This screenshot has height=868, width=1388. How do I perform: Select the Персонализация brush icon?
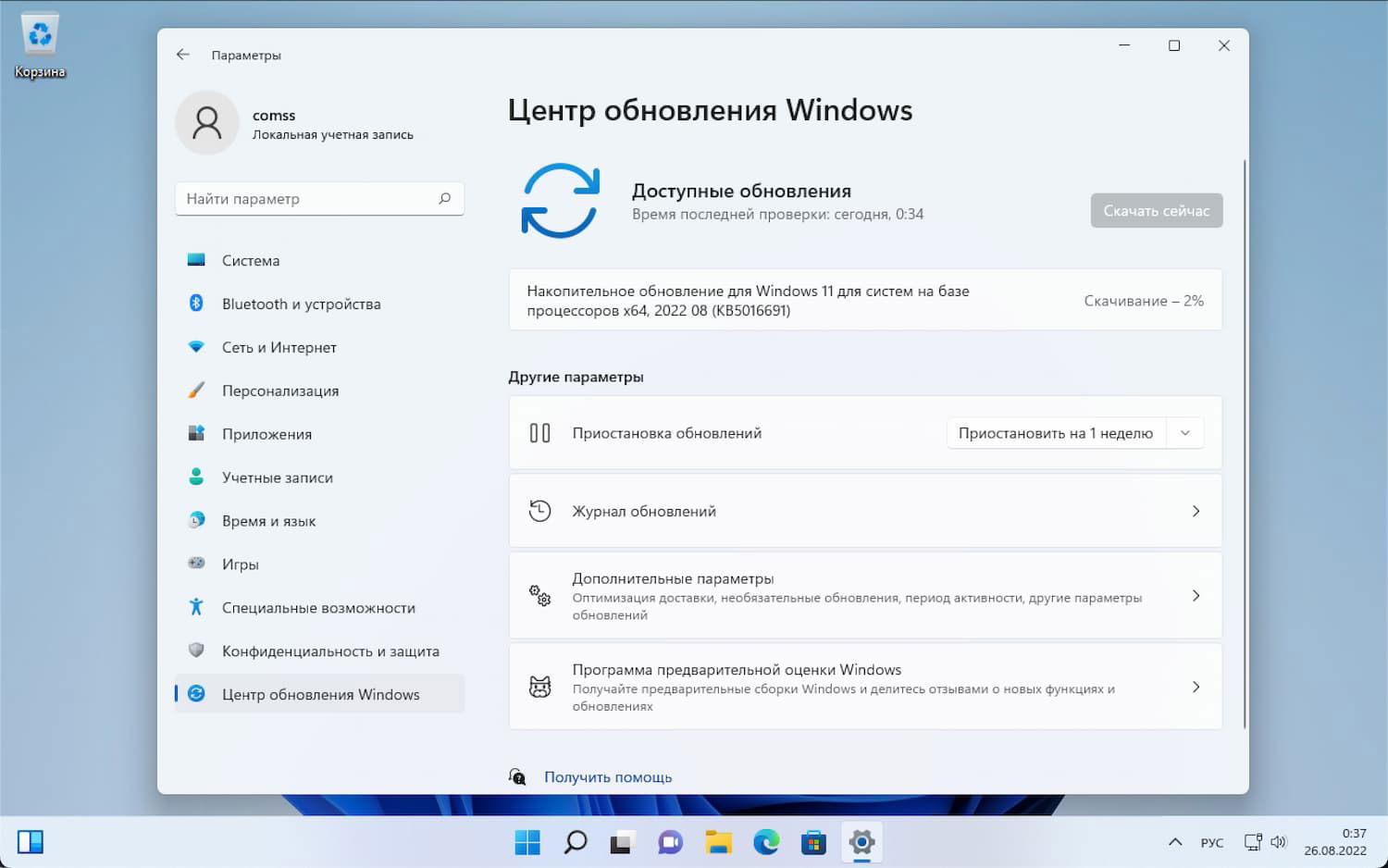click(x=196, y=391)
